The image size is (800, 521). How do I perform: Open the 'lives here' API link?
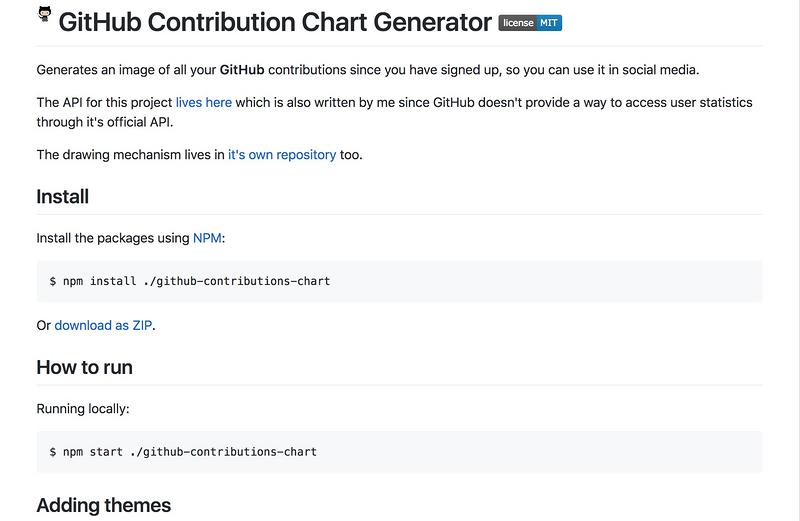[204, 103]
